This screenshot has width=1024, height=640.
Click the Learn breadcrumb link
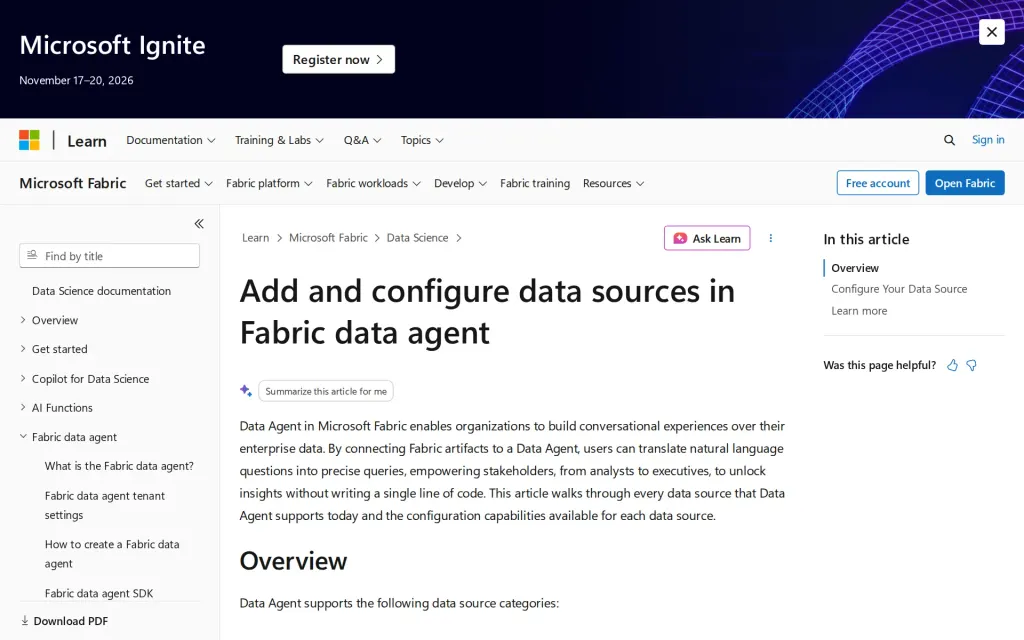point(255,238)
